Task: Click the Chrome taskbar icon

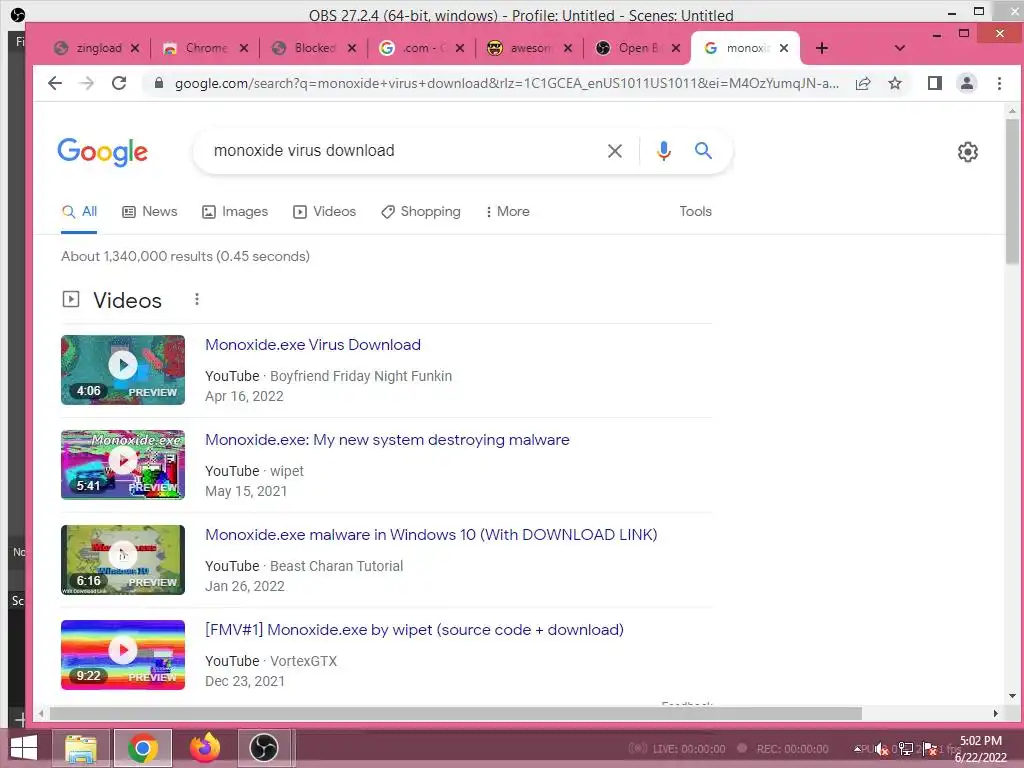Action: point(143,748)
